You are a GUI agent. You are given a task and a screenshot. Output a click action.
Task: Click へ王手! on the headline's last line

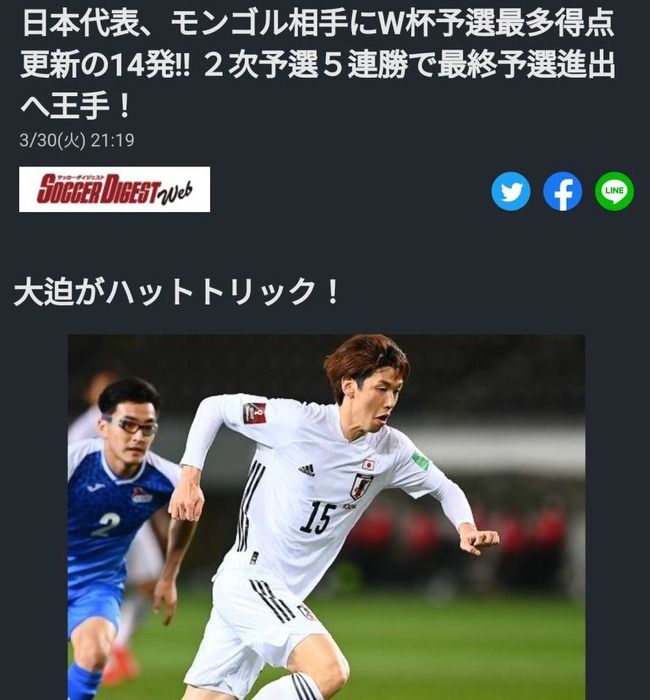[76, 106]
